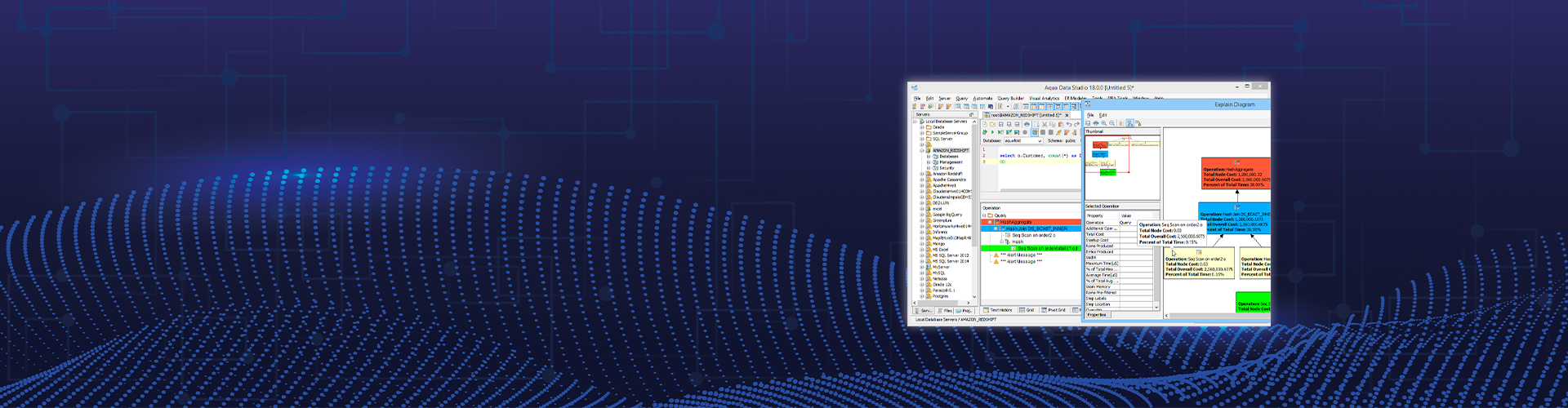This screenshot has height=408, width=1568.
Task: Close the AMAZON_REDSHIFT query editor tab
Action: [x=1067, y=115]
